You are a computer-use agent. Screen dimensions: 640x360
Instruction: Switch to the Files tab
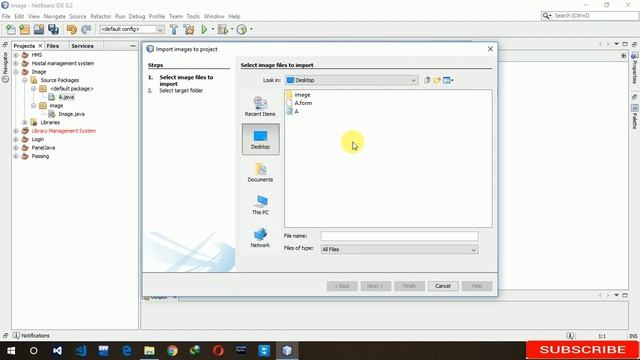click(x=53, y=46)
